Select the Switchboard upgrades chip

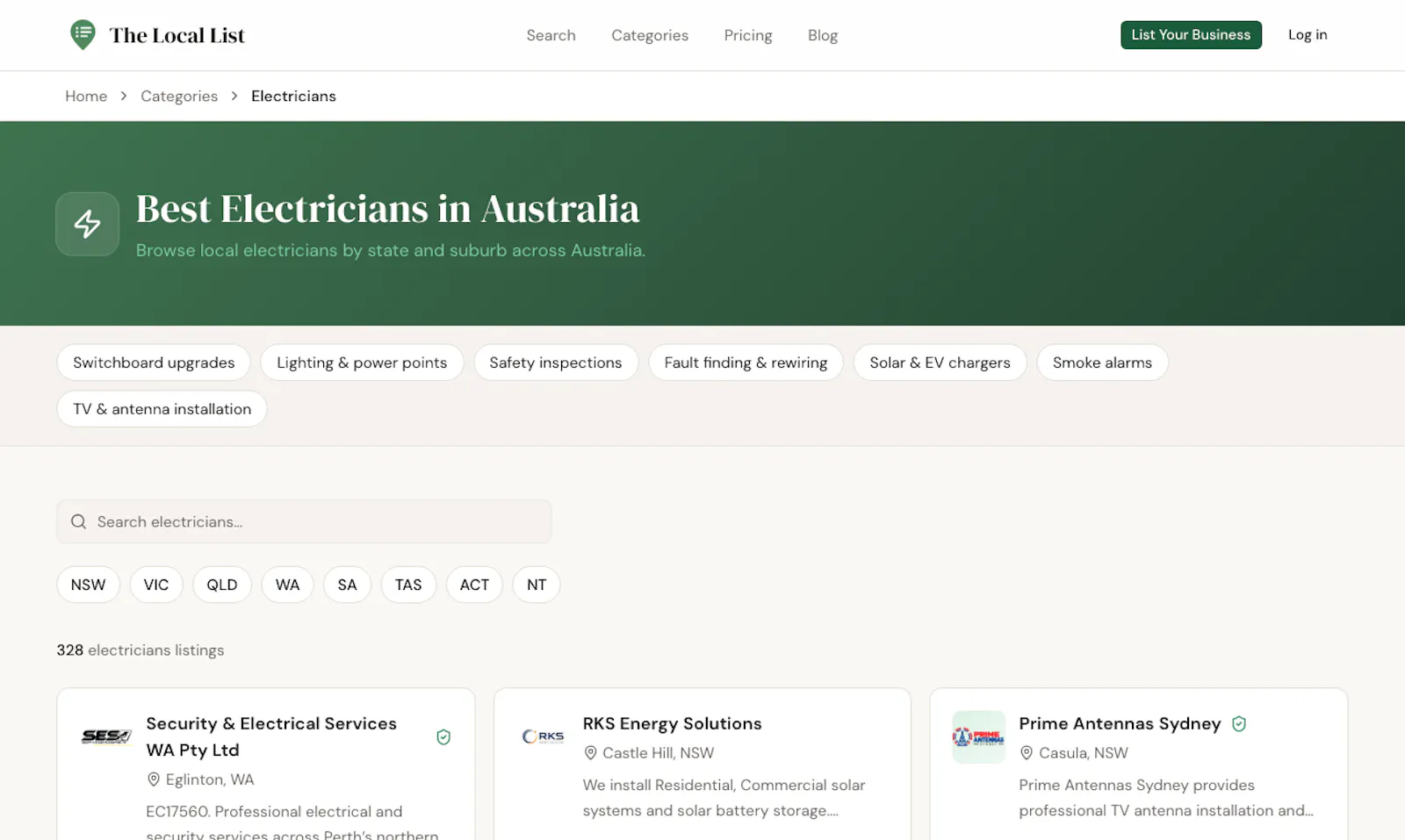[x=154, y=363]
